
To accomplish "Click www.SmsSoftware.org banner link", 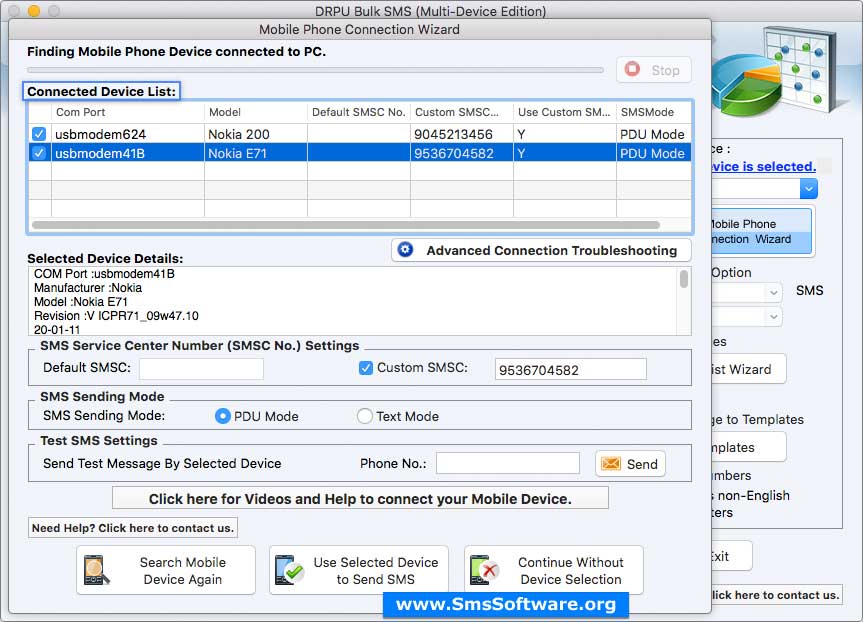I will point(506,604).
